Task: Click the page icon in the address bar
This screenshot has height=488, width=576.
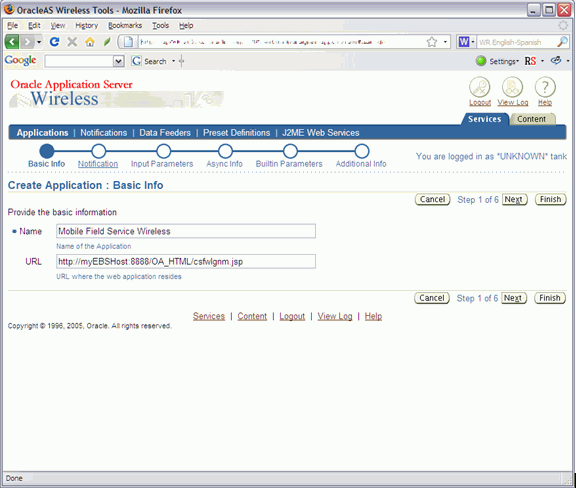Action: [x=128, y=42]
